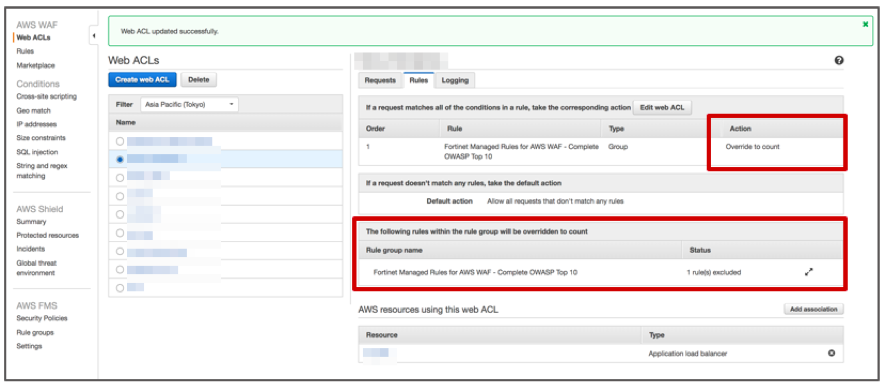This screenshot has height=389, width=885.
Task: Select the last web ACL radio button
Action: [120, 287]
